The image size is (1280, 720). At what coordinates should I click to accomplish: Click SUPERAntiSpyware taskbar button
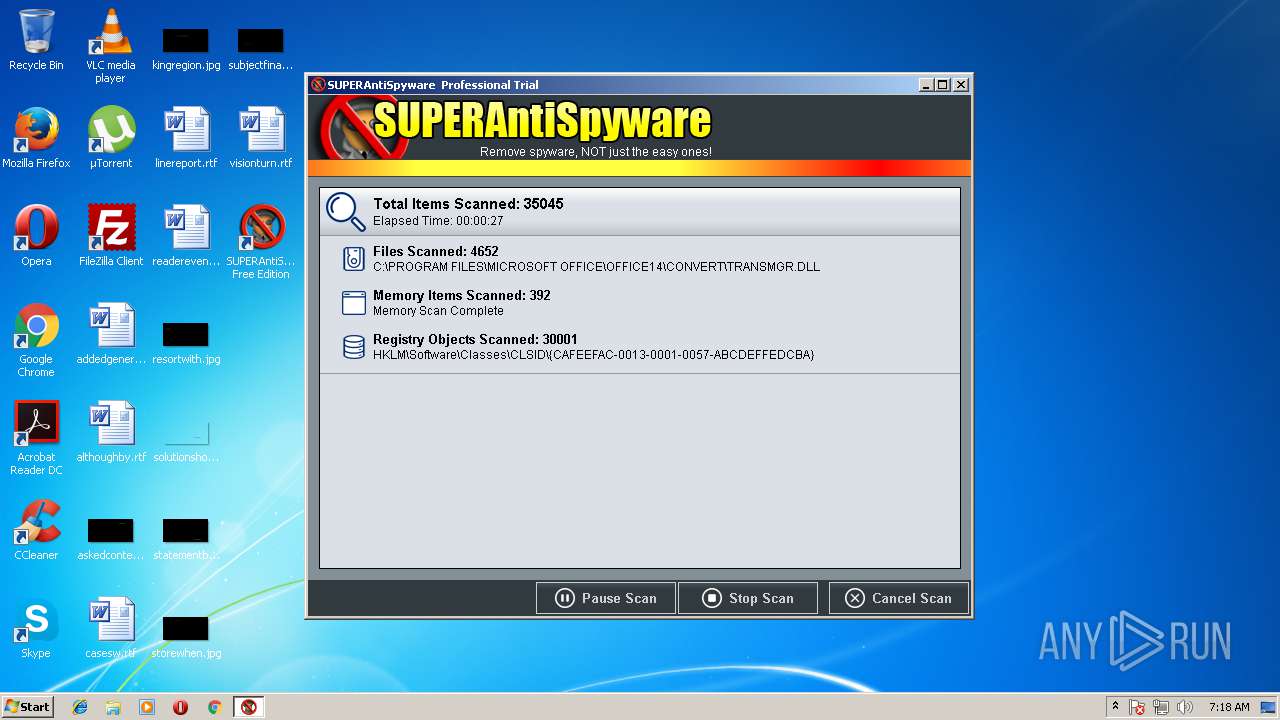249,707
